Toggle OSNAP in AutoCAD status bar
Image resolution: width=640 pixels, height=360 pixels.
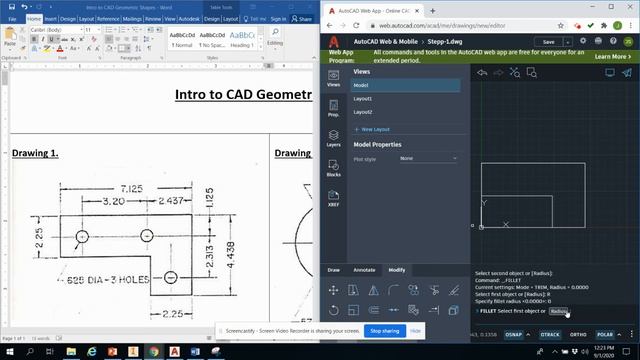pos(513,334)
